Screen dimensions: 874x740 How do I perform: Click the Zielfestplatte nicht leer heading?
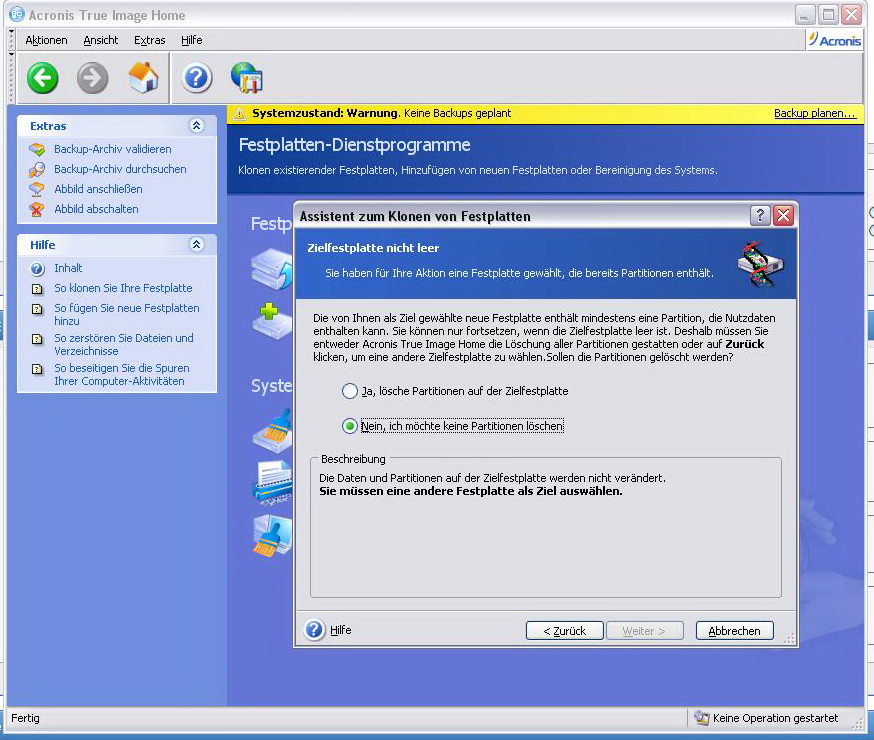373,248
